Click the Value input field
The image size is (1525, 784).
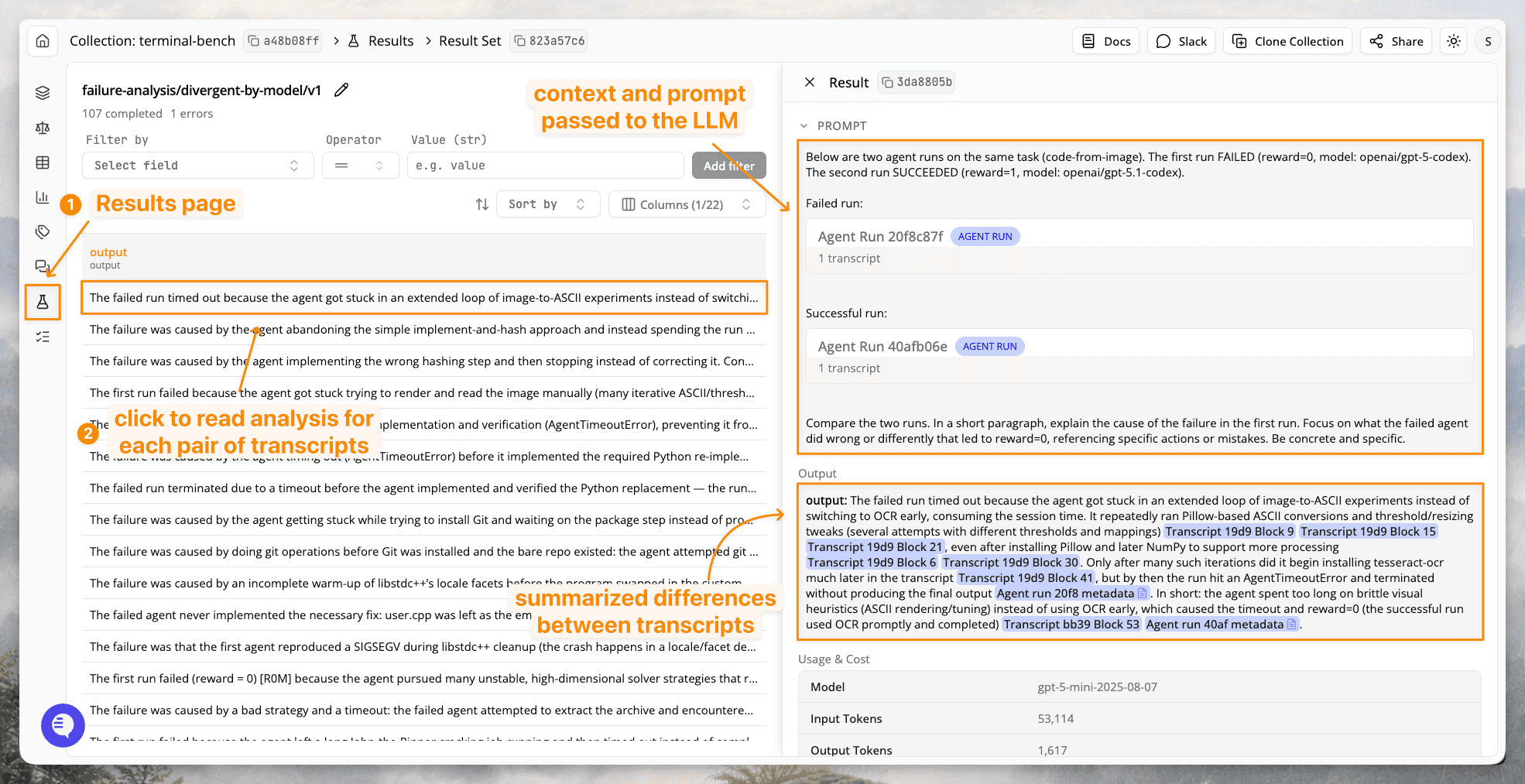pyautogui.click(x=545, y=166)
